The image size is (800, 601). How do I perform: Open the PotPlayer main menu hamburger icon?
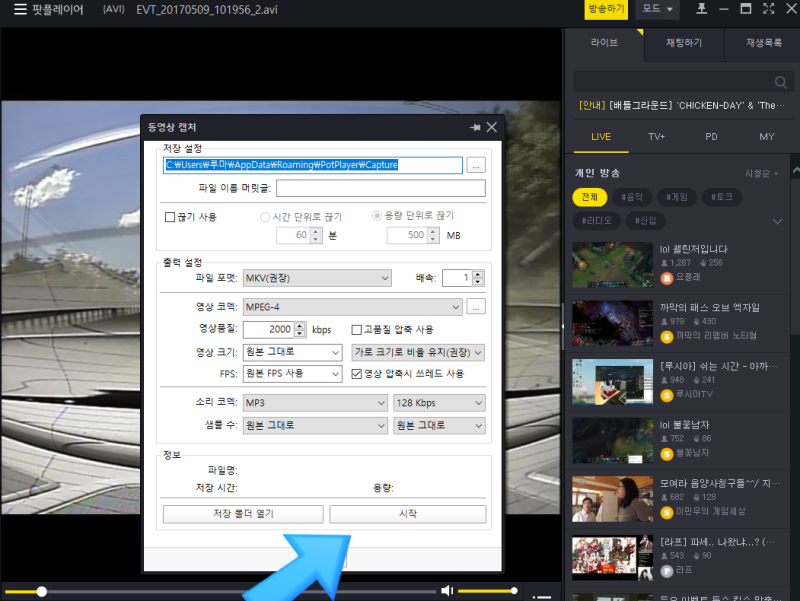tap(20, 9)
